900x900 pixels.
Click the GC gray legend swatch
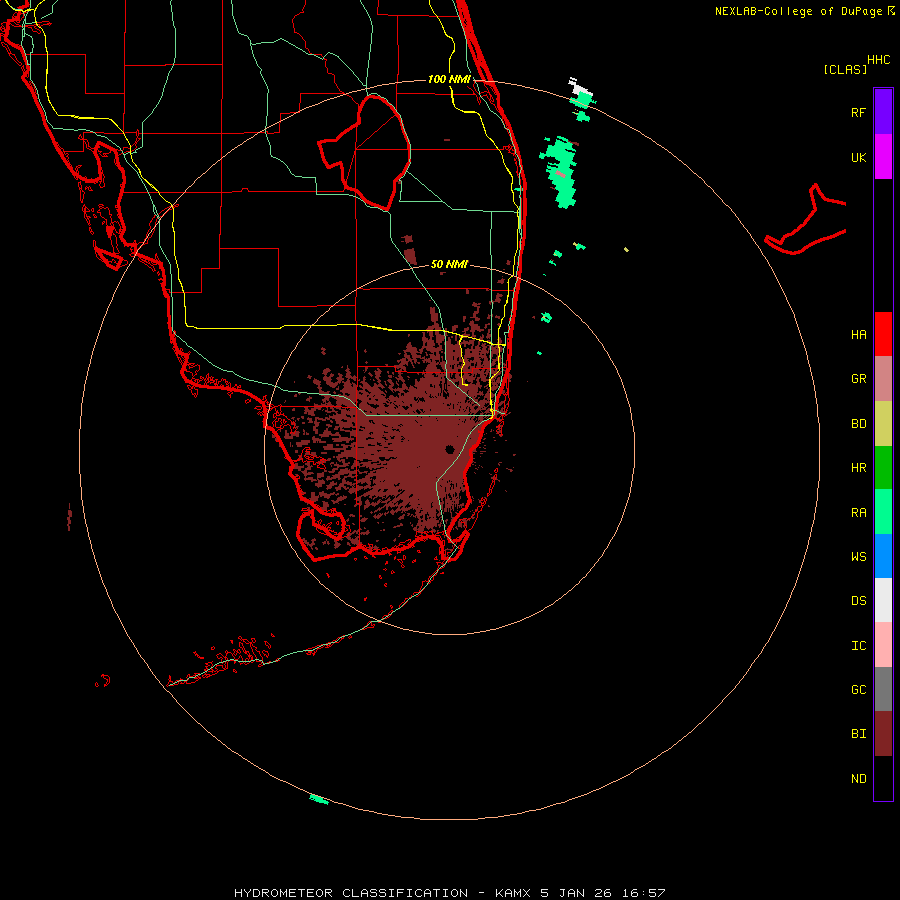pos(883,689)
